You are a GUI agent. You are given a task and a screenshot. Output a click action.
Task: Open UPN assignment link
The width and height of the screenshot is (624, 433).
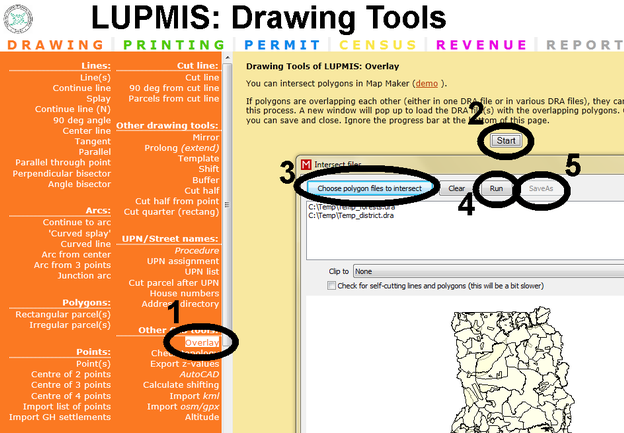coord(183,261)
